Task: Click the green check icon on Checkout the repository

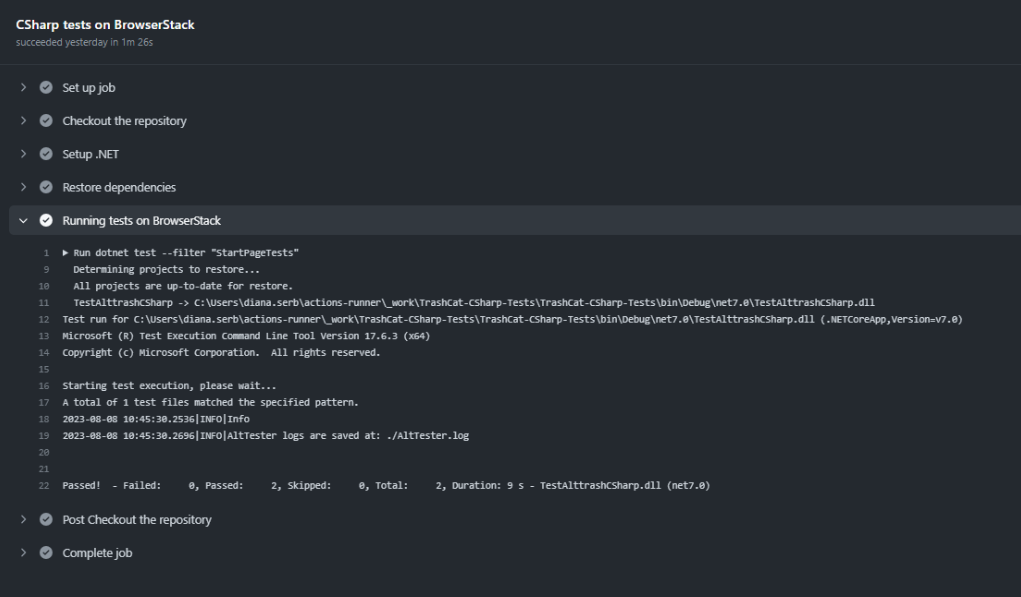Action: click(x=45, y=121)
